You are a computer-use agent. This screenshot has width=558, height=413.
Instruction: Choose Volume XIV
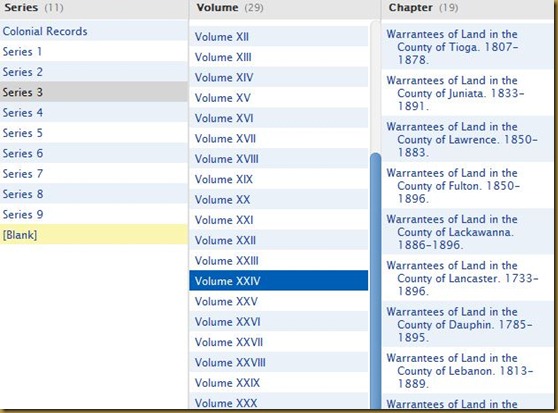pyautogui.click(x=279, y=77)
